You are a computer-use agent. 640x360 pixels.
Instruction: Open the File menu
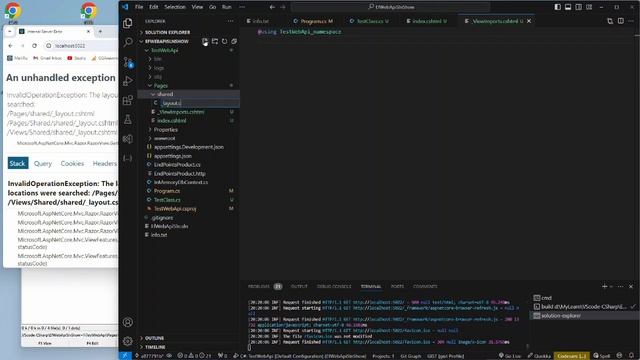click(x=139, y=7)
